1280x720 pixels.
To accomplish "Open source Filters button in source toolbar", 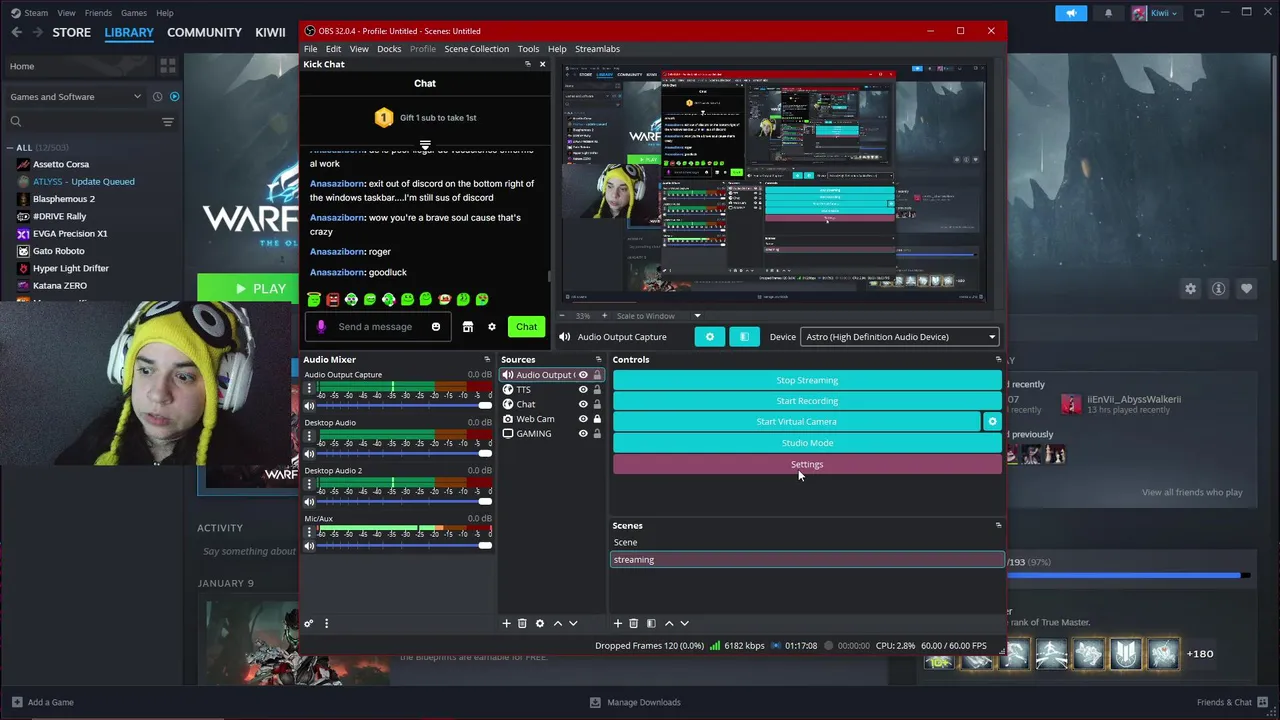I will coord(744,337).
